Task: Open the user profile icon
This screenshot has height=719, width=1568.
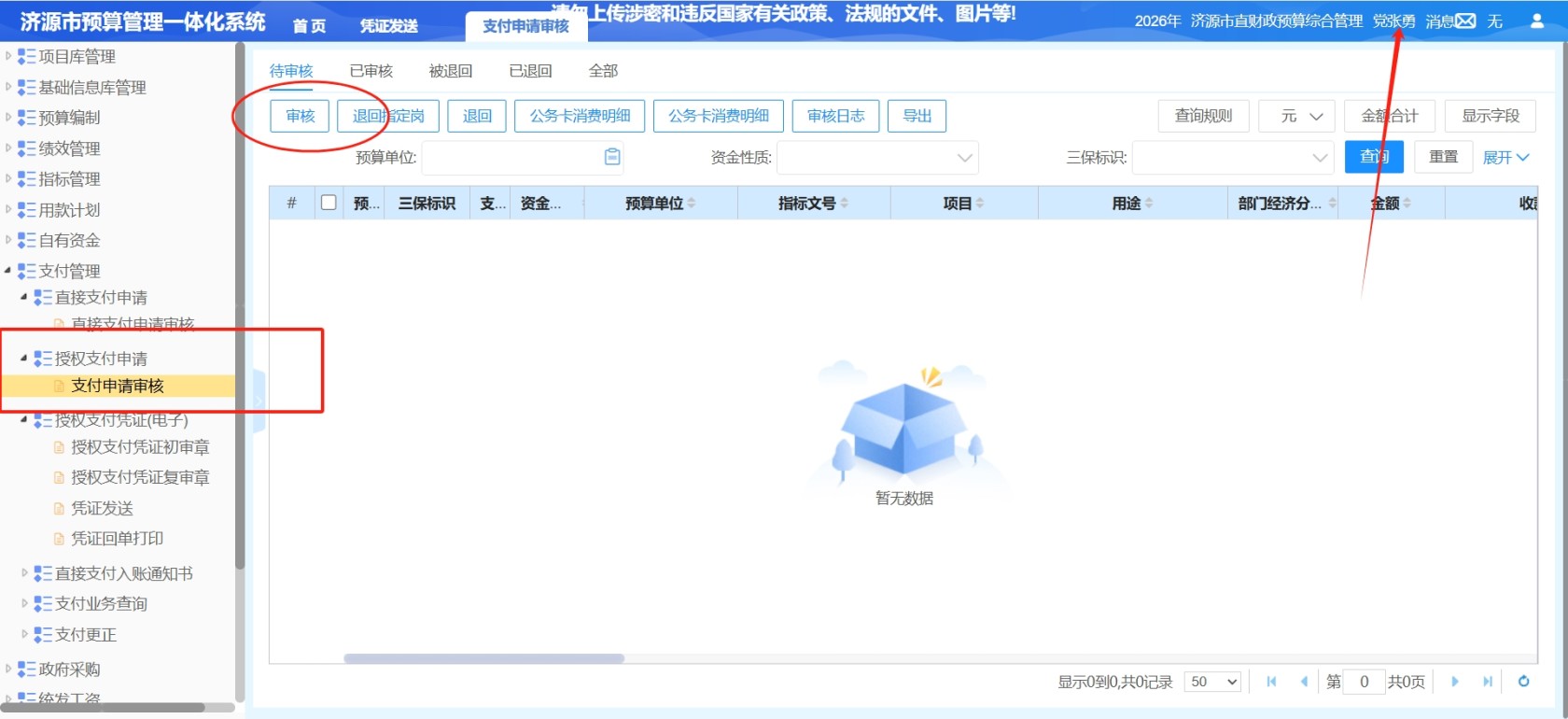Action: (x=1537, y=21)
